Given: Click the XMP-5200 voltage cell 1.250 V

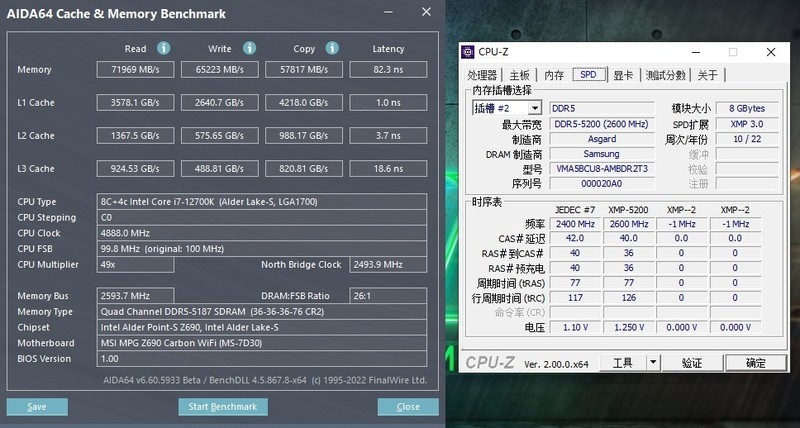Looking at the screenshot, I should [x=629, y=328].
